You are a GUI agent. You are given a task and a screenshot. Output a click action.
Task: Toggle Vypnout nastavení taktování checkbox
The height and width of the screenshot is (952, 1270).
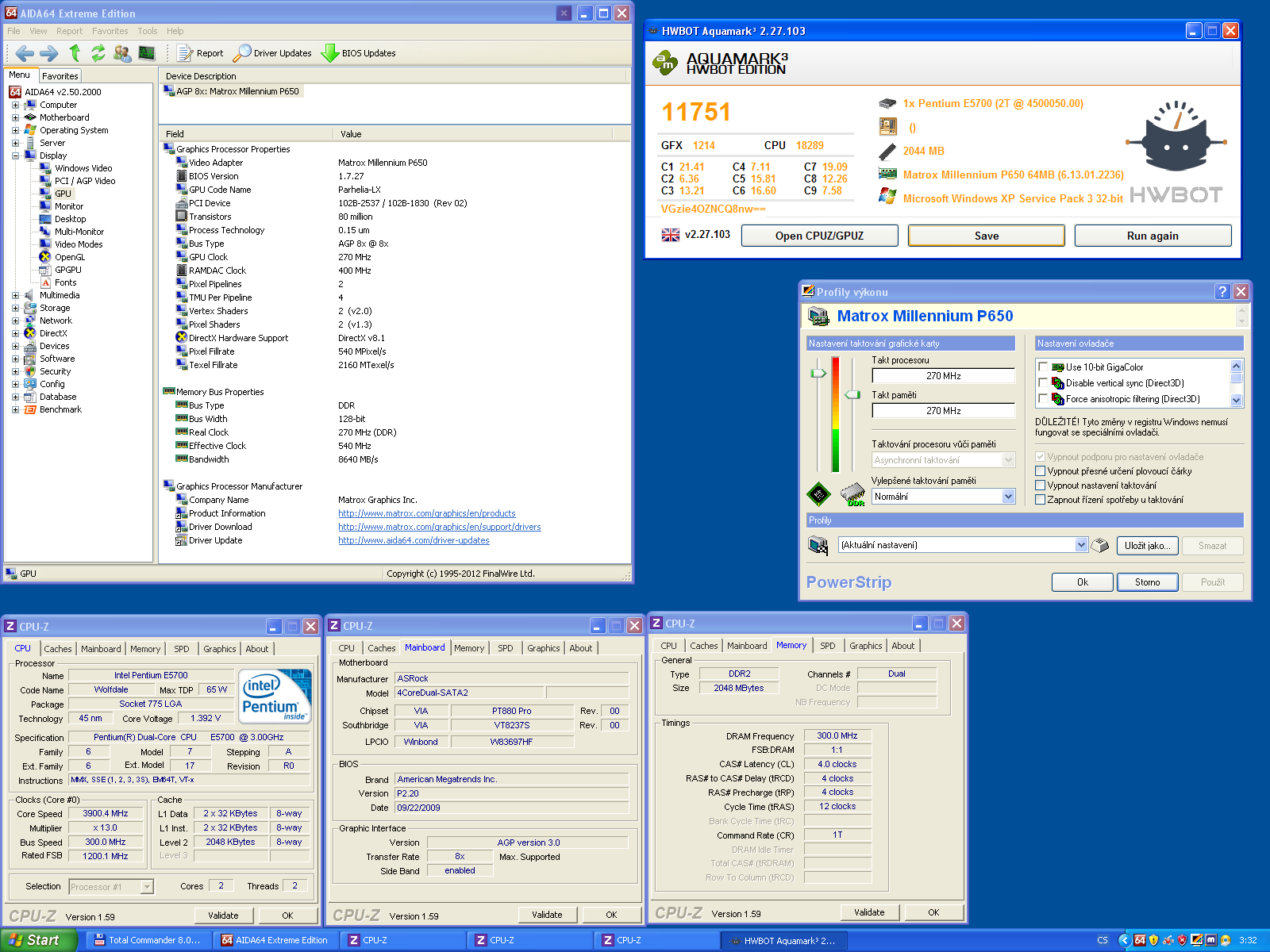click(x=1040, y=486)
